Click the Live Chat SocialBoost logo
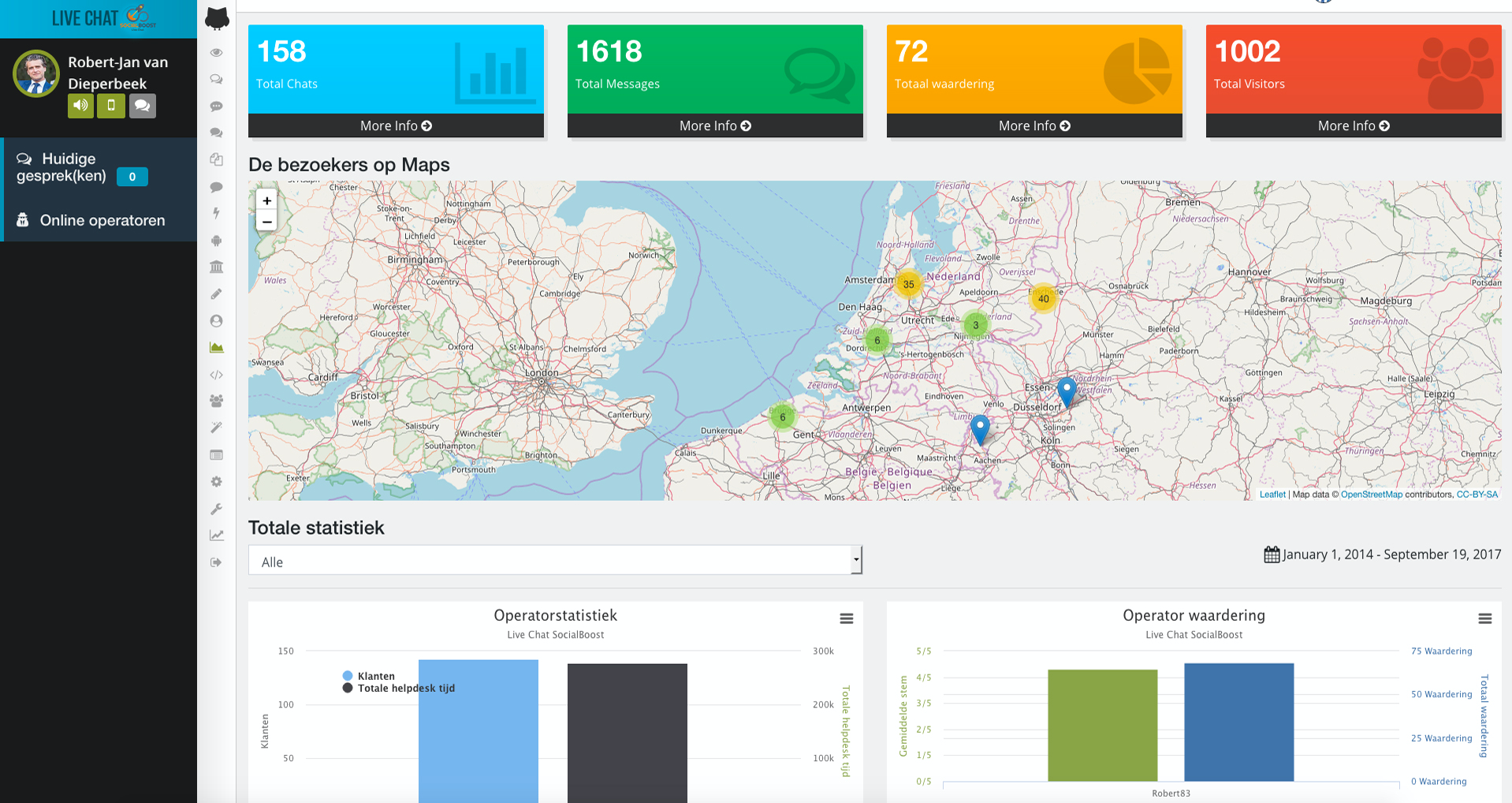This screenshot has width=1512, height=803. click(103, 17)
